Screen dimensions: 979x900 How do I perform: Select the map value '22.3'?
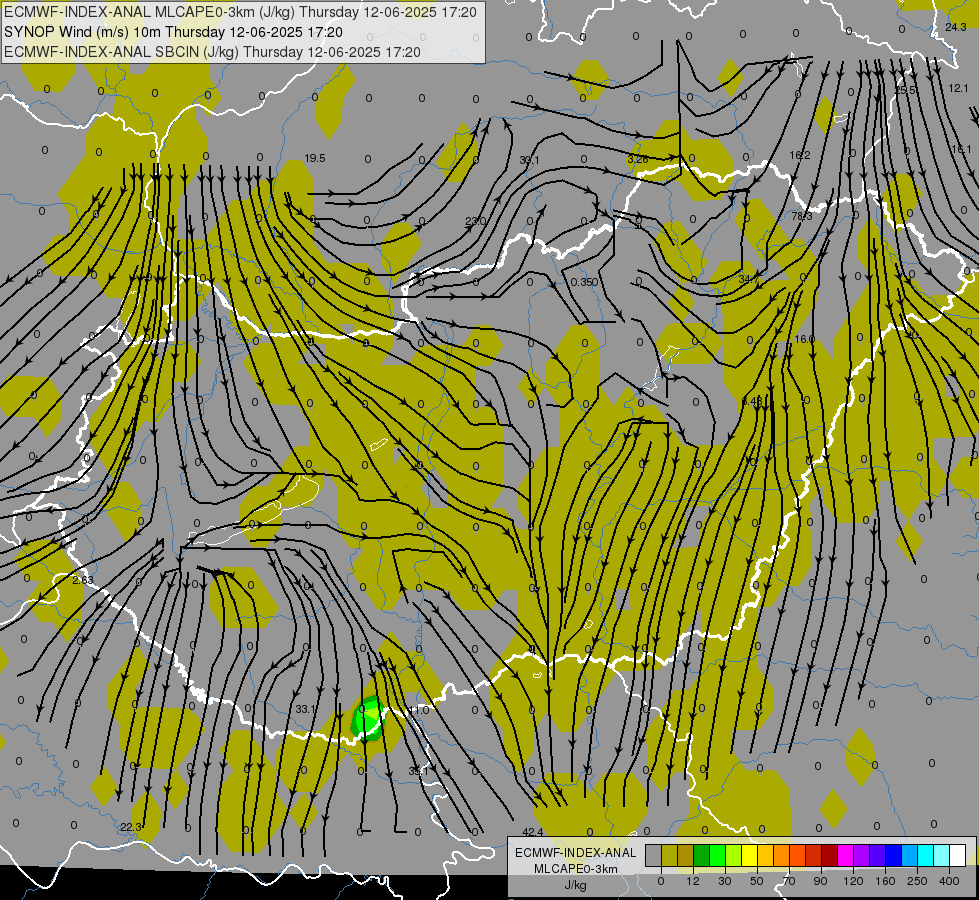(130, 827)
